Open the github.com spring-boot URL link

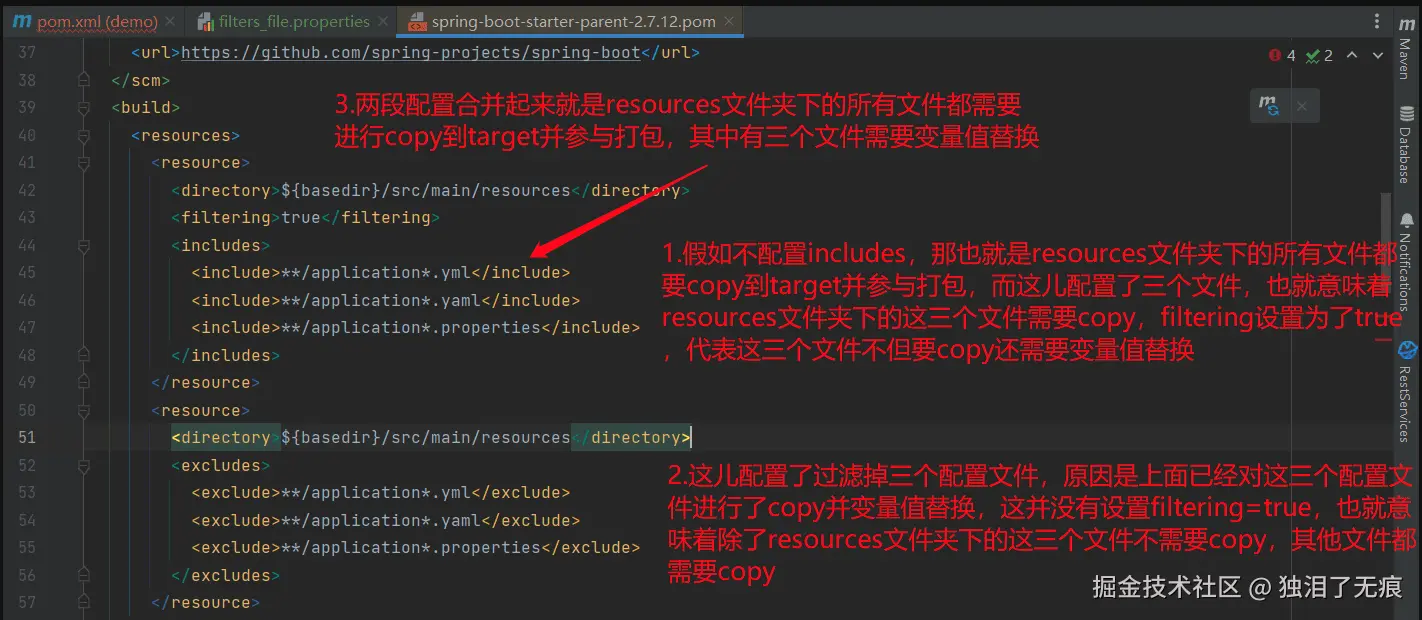(410, 52)
